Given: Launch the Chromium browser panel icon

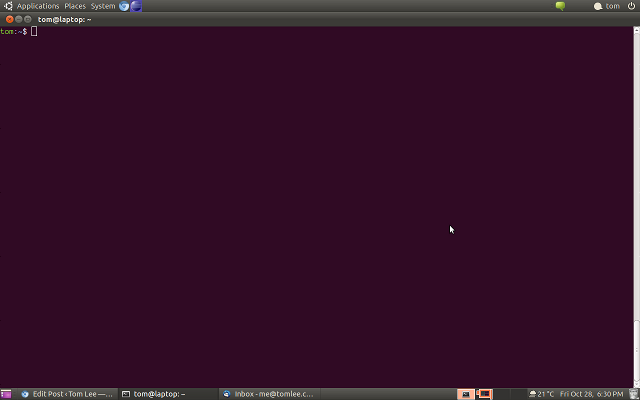Looking at the screenshot, I should pyautogui.click(x=124, y=6).
